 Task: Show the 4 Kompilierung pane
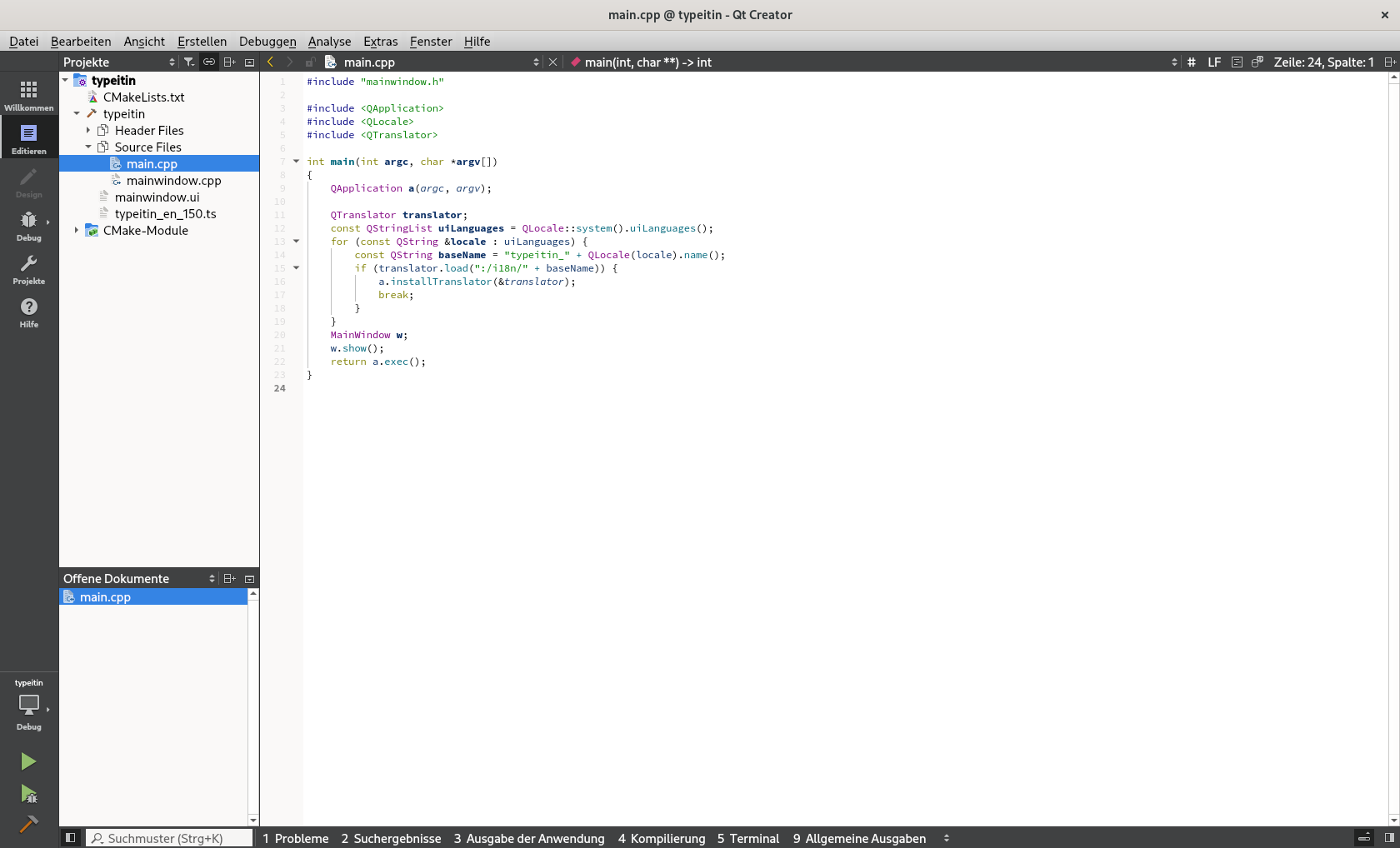click(662, 838)
